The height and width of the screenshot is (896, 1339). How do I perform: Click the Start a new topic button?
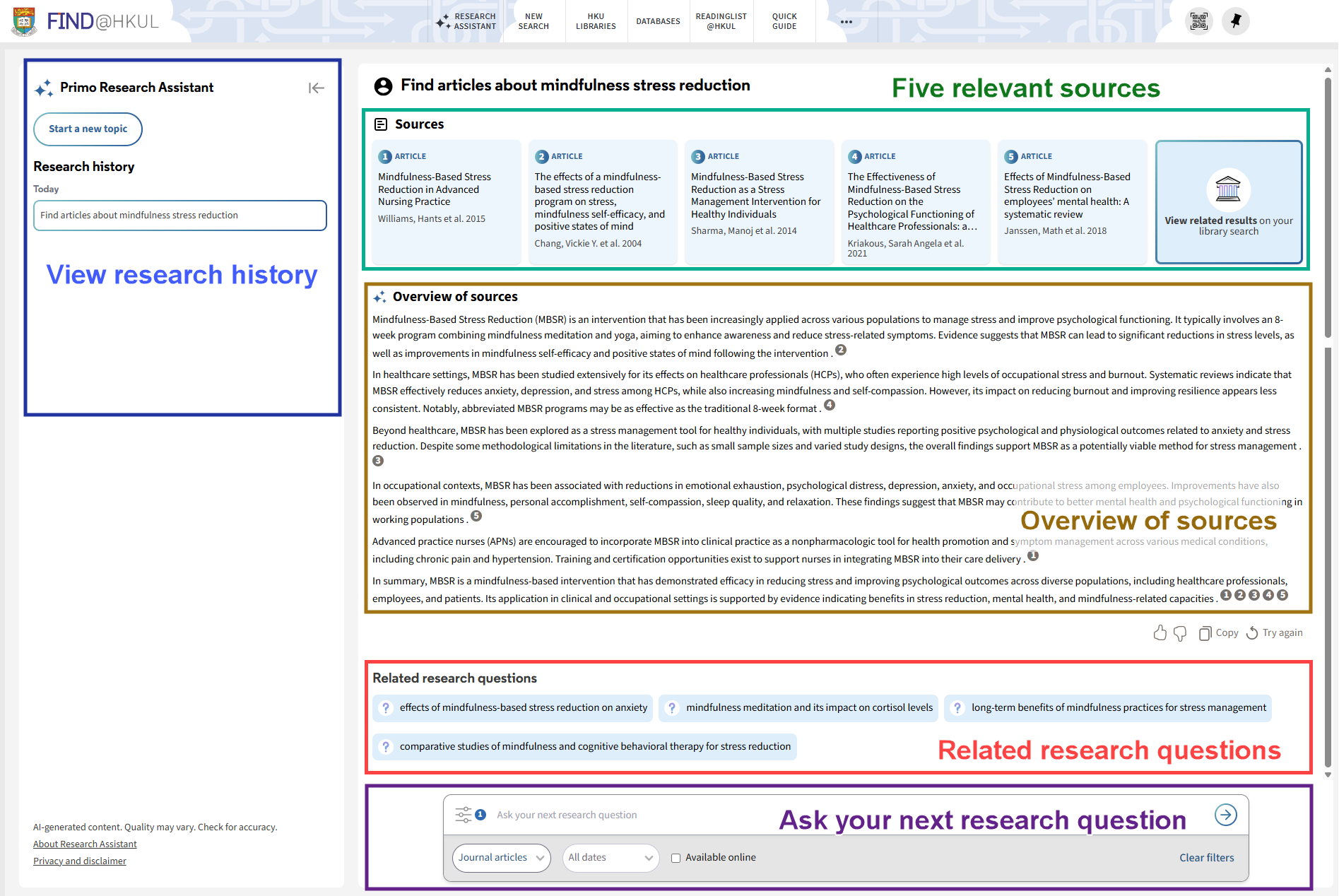(88, 129)
